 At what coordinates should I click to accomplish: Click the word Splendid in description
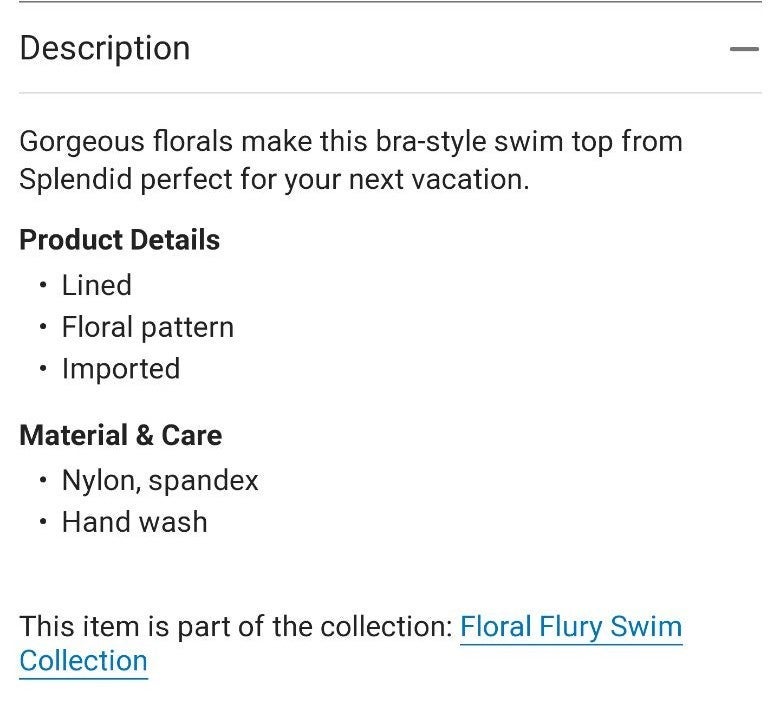76,179
